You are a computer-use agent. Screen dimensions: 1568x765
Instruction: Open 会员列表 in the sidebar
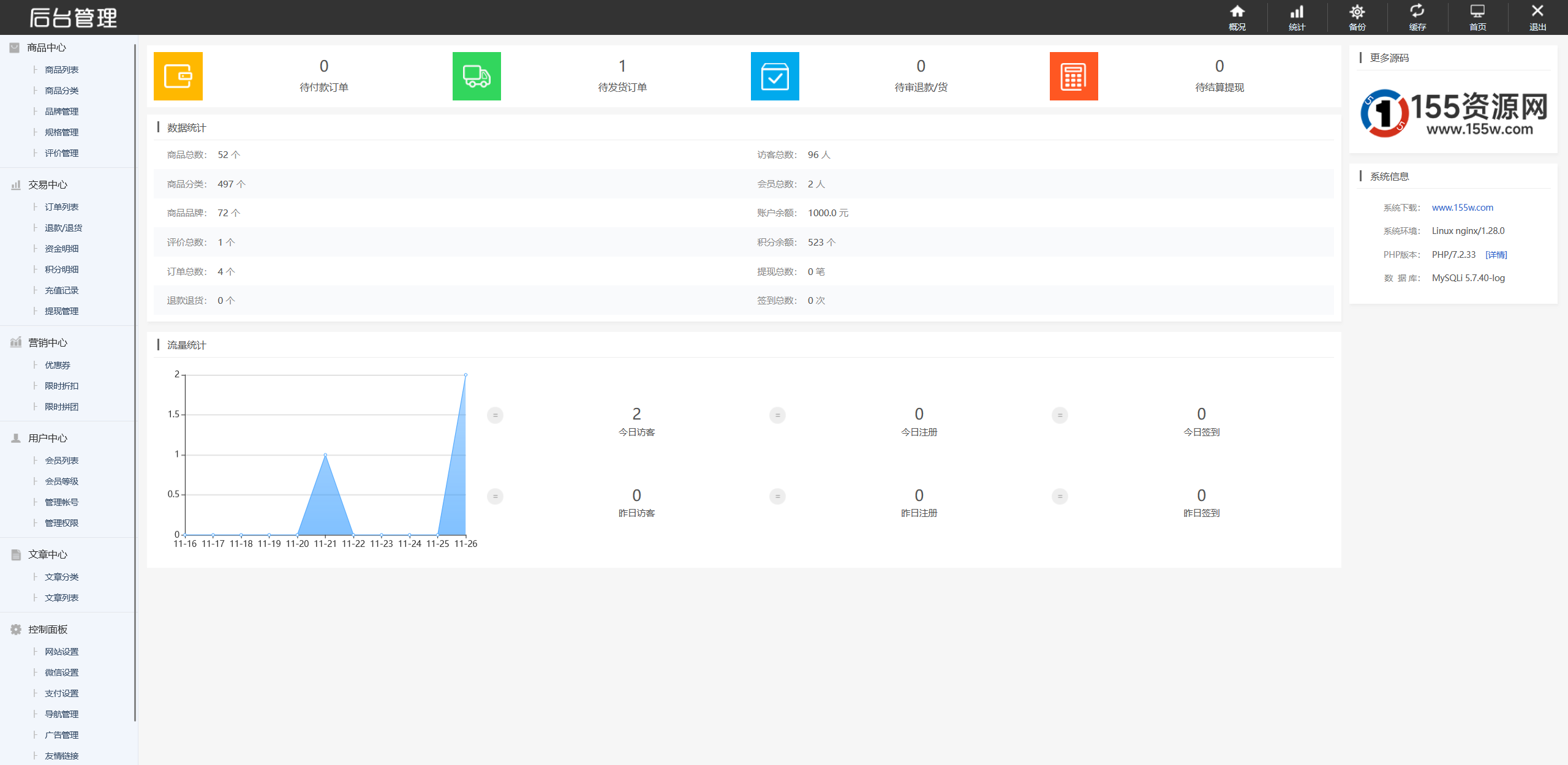[x=61, y=461]
